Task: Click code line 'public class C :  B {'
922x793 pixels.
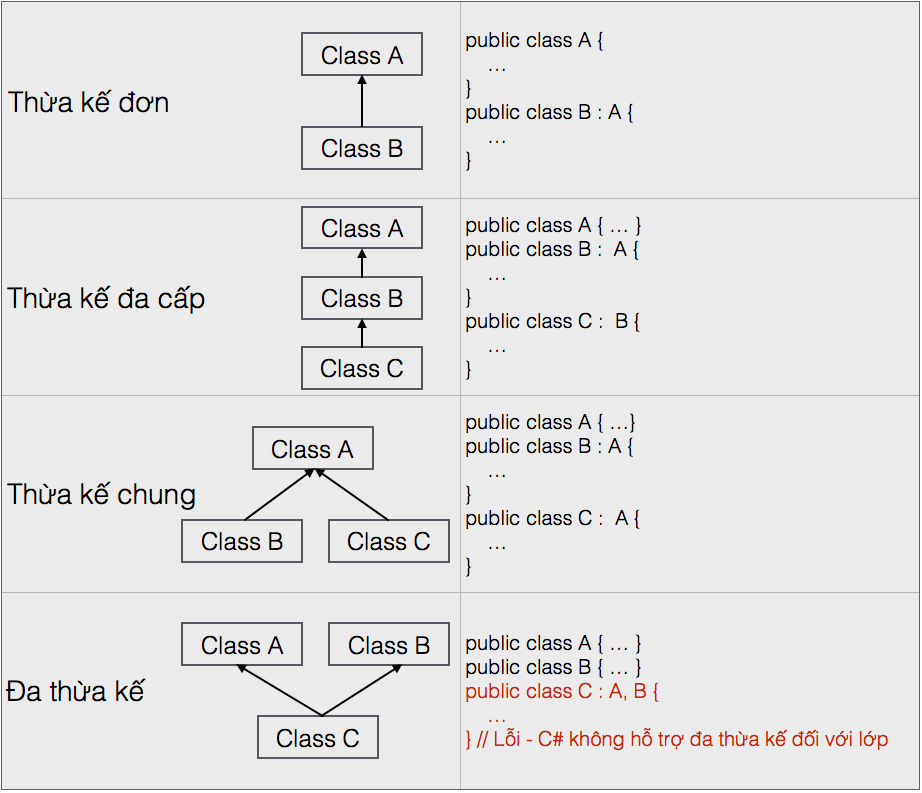Action: pyautogui.click(x=553, y=322)
